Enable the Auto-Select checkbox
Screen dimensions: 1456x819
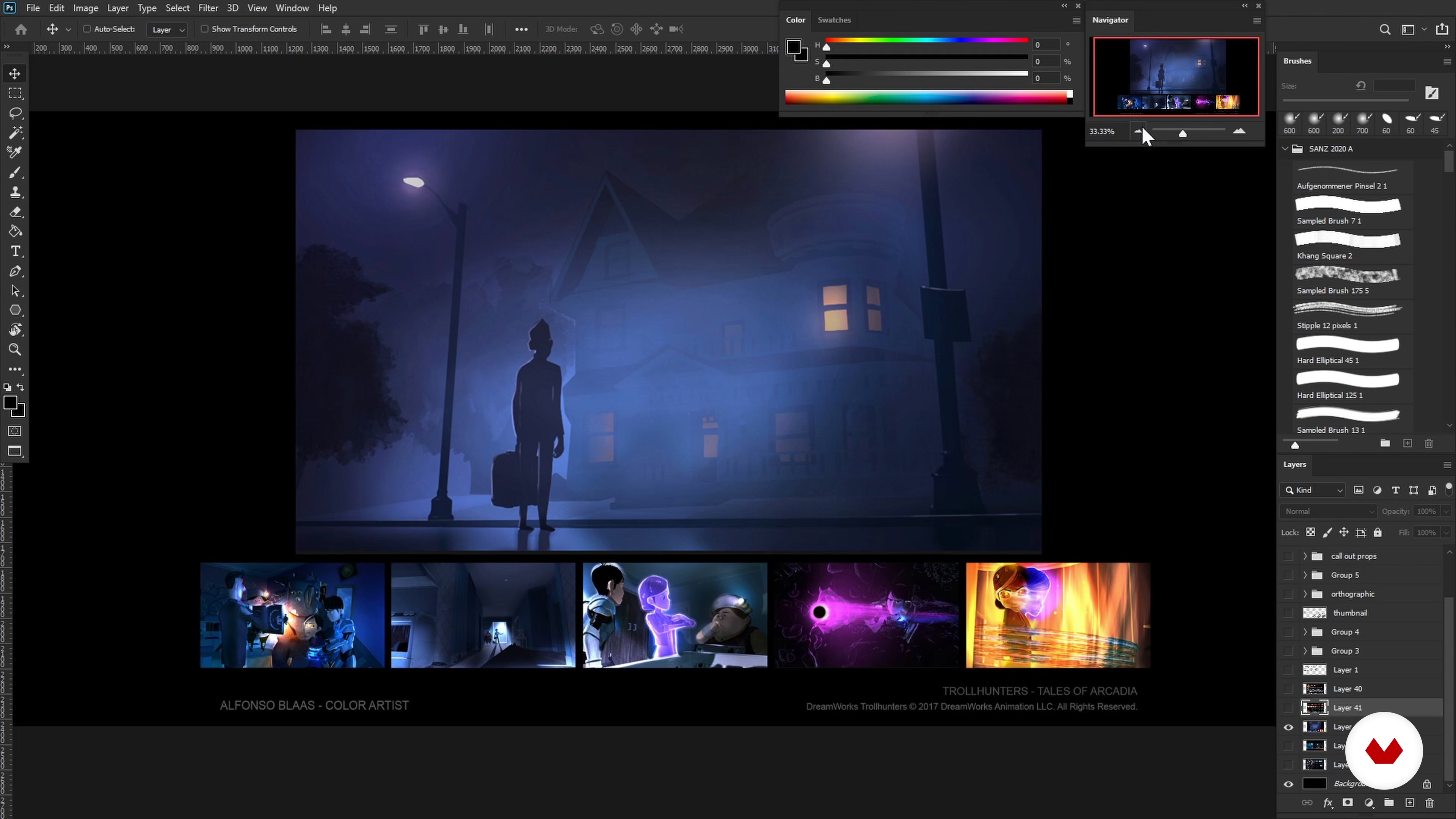tap(87, 29)
